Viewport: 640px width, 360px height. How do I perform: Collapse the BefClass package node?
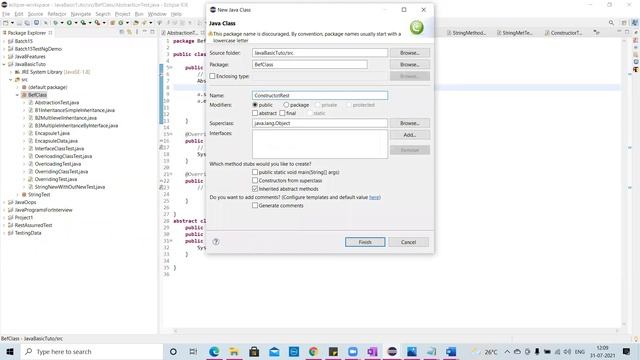click(18, 95)
